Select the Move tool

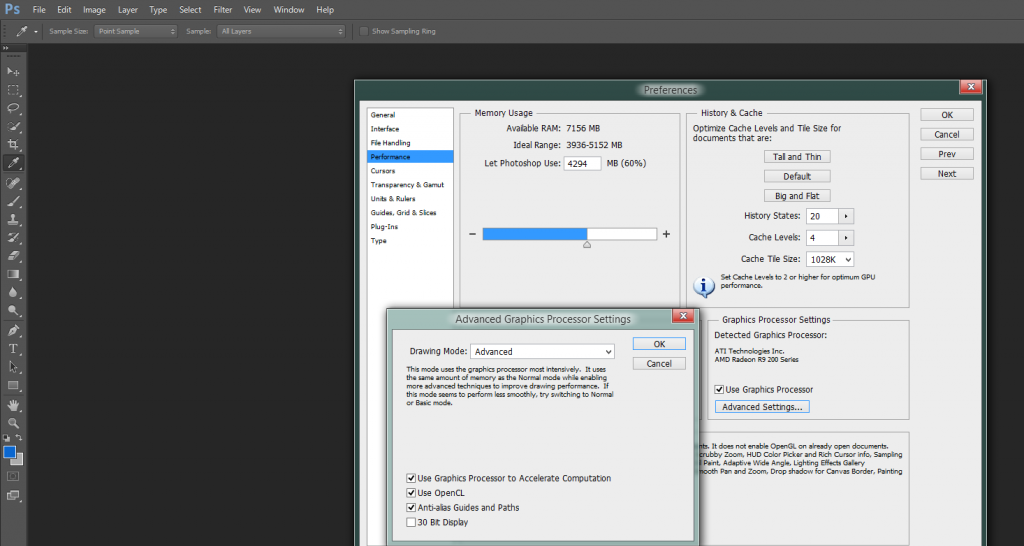pyautogui.click(x=13, y=71)
